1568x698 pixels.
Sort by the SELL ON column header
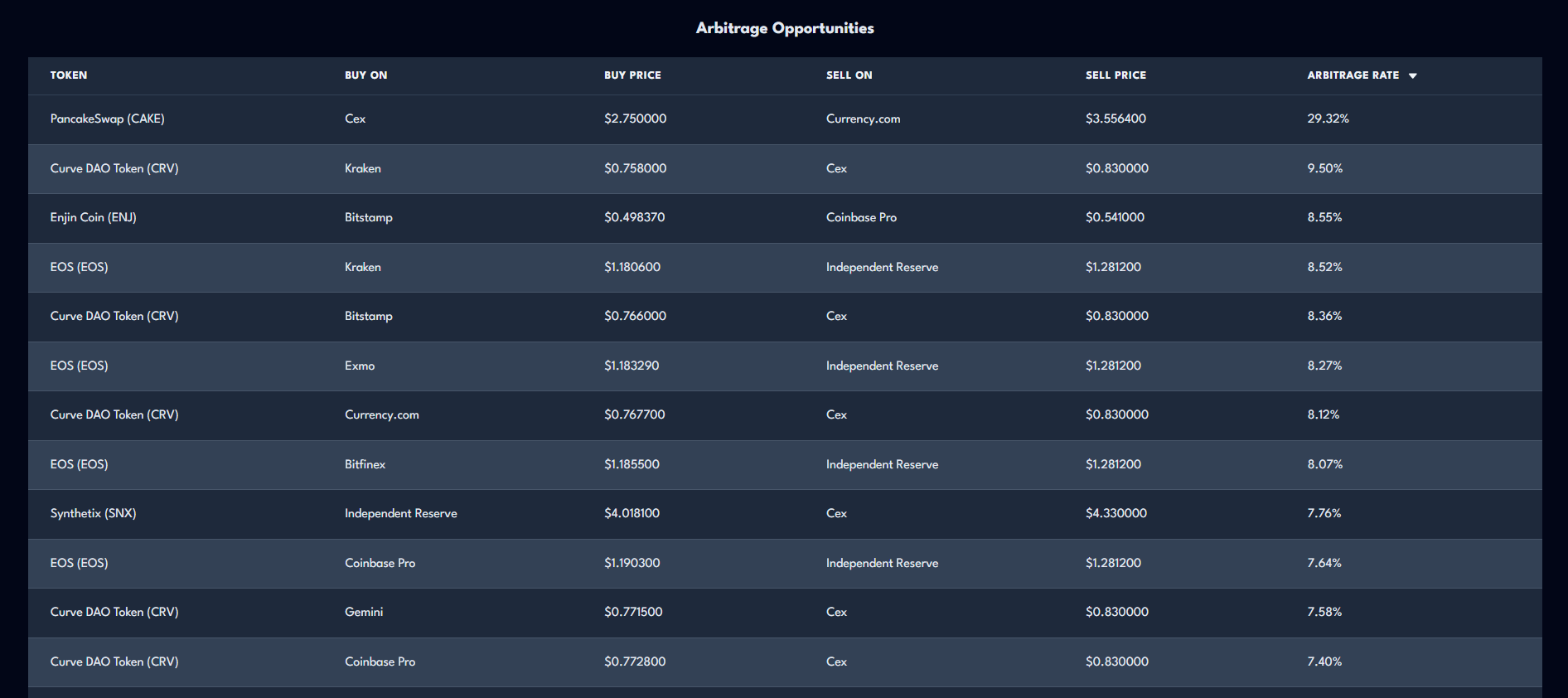click(x=849, y=75)
